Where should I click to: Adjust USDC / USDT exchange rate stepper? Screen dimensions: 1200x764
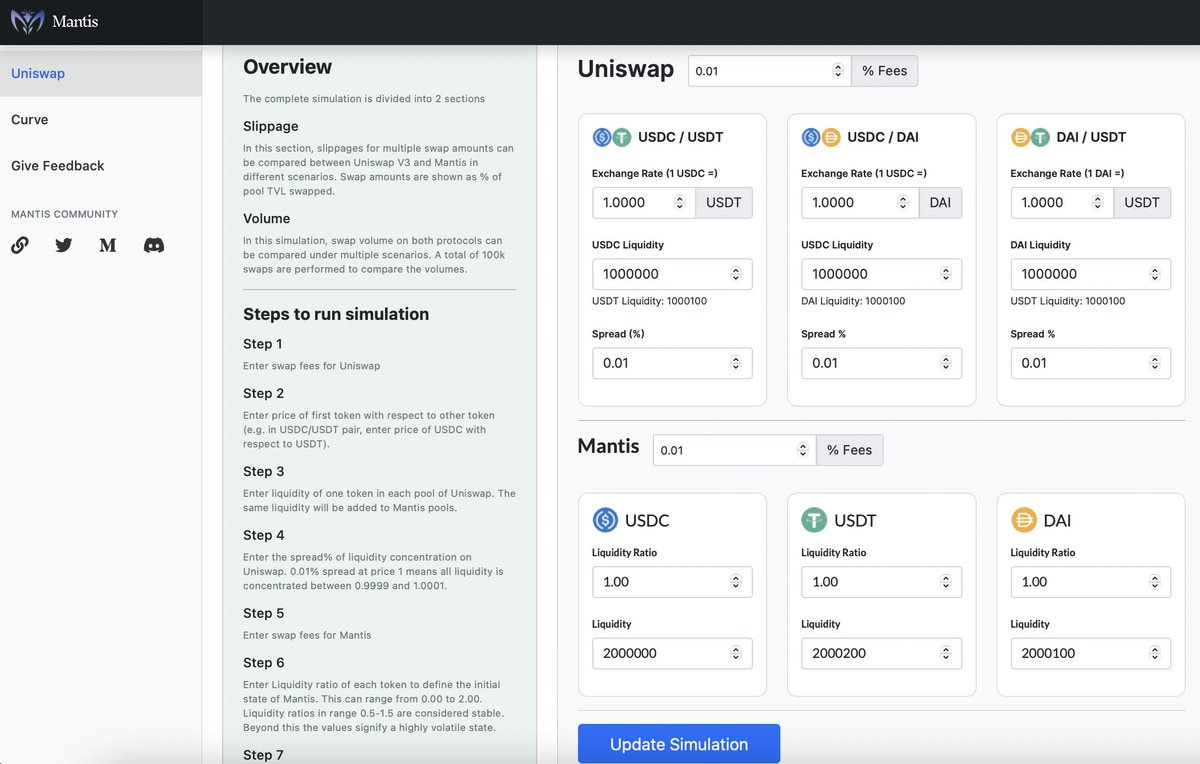pyautogui.click(x=680, y=202)
